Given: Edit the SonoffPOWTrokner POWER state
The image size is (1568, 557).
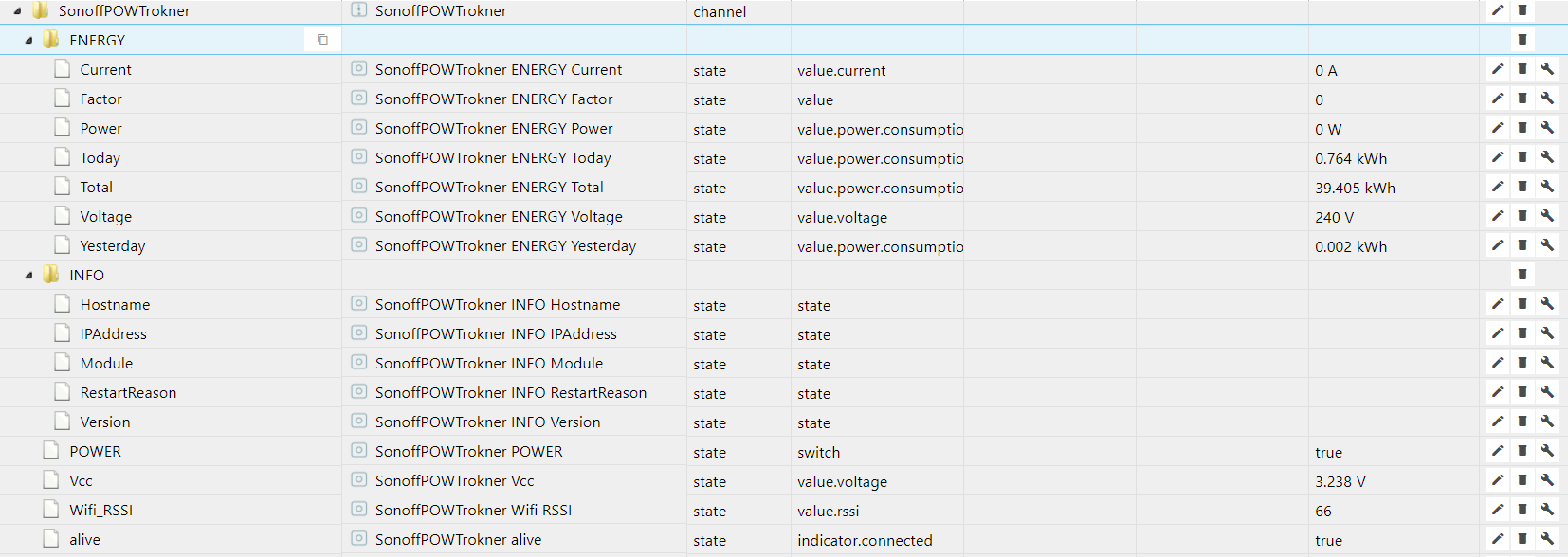Looking at the screenshot, I should pyautogui.click(x=1498, y=451).
